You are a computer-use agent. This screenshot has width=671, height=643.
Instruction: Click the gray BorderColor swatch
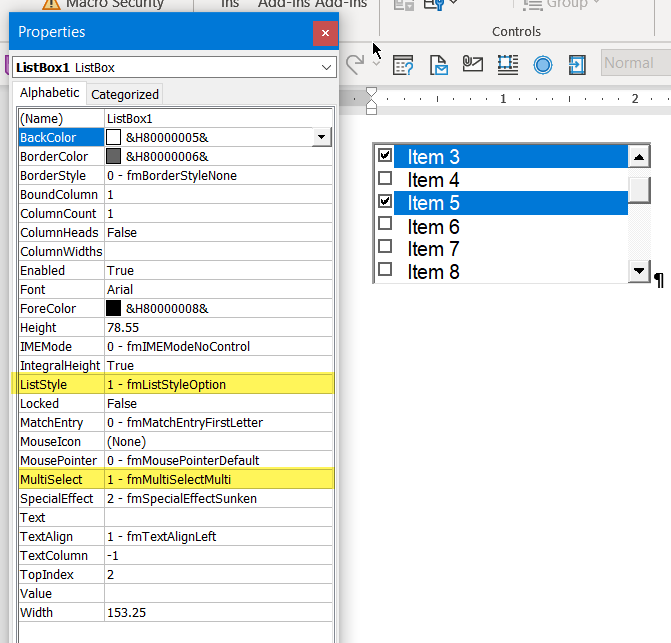[x=113, y=156]
